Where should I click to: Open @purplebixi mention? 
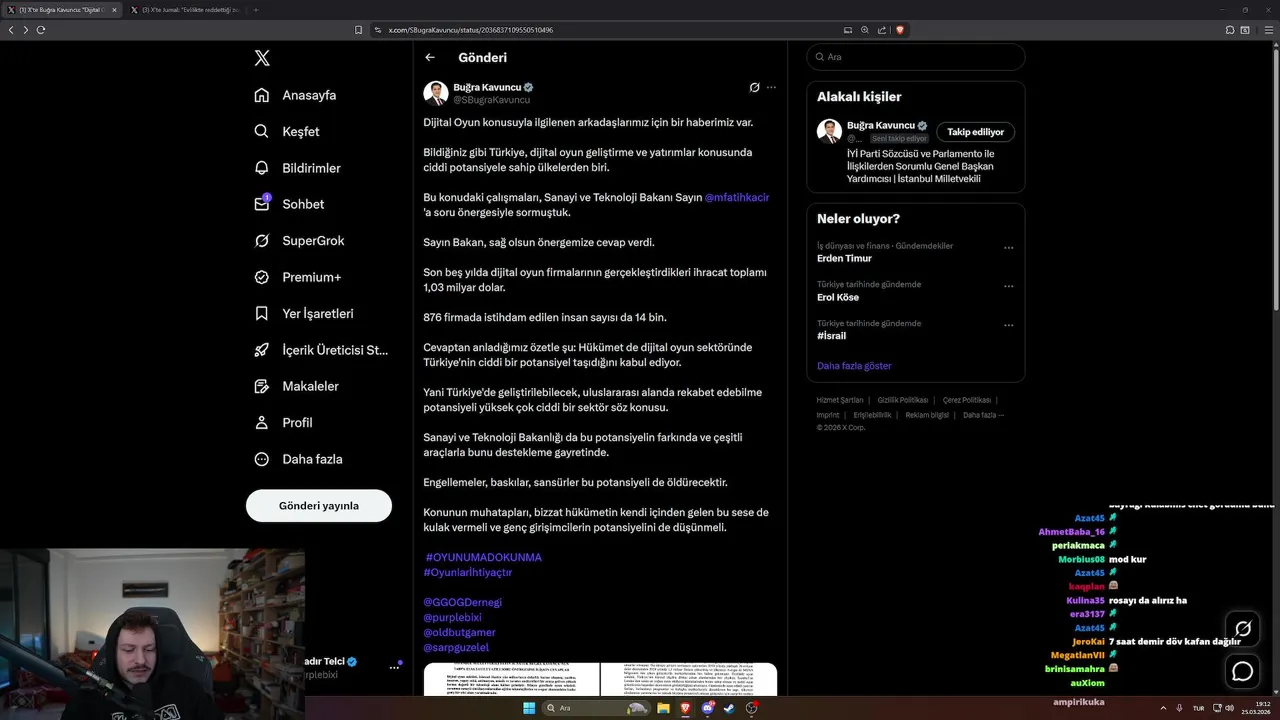[x=453, y=617]
